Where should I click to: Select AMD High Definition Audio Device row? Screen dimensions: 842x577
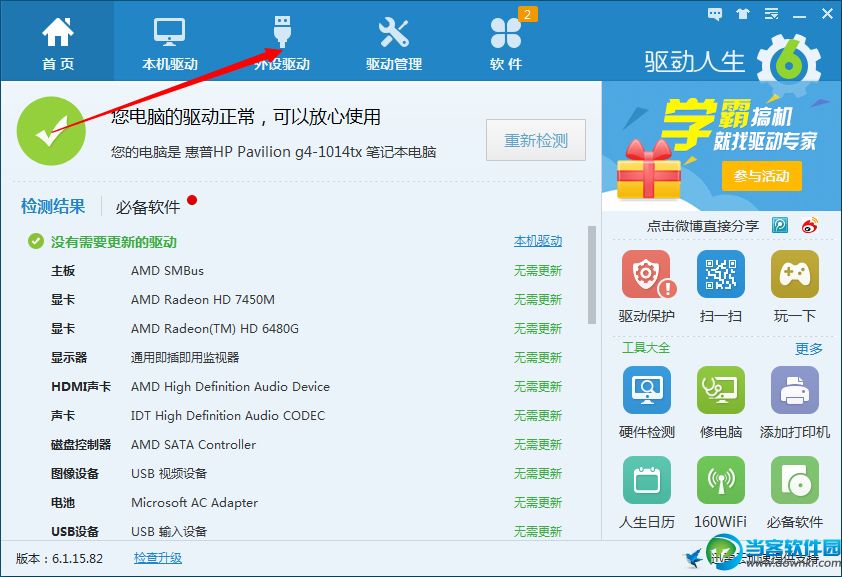pos(306,386)
